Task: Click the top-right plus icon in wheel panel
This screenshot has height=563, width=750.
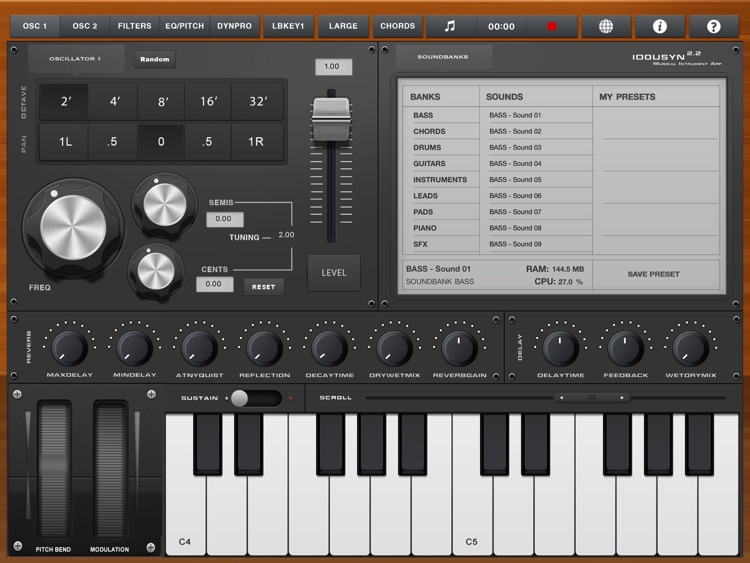Action: click(151, 394)
